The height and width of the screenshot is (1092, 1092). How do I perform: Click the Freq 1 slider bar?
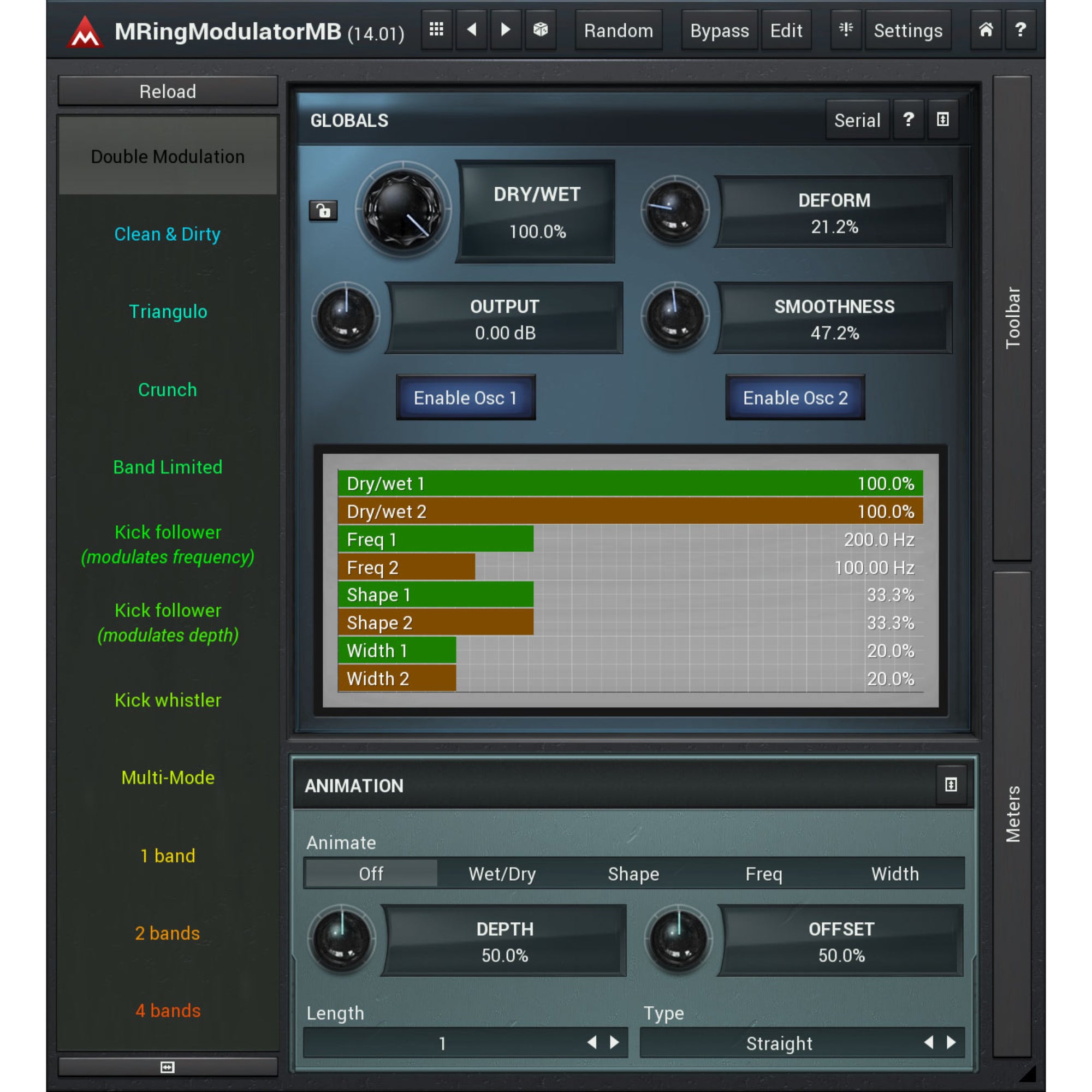(630, 539)
